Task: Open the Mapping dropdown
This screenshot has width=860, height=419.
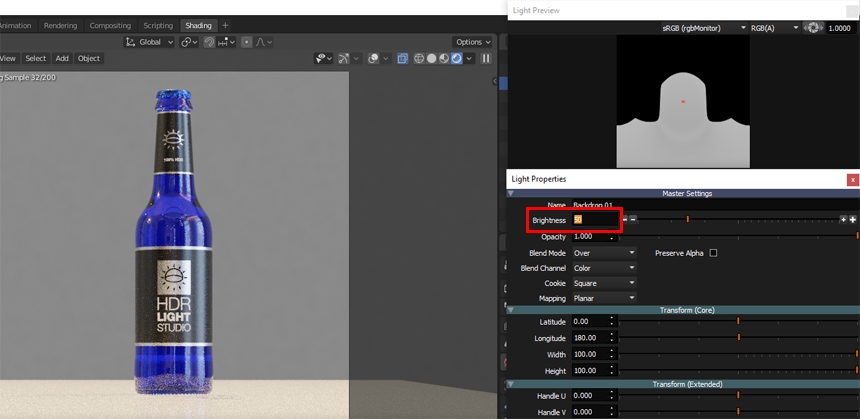Action: (x=604, y=298)
